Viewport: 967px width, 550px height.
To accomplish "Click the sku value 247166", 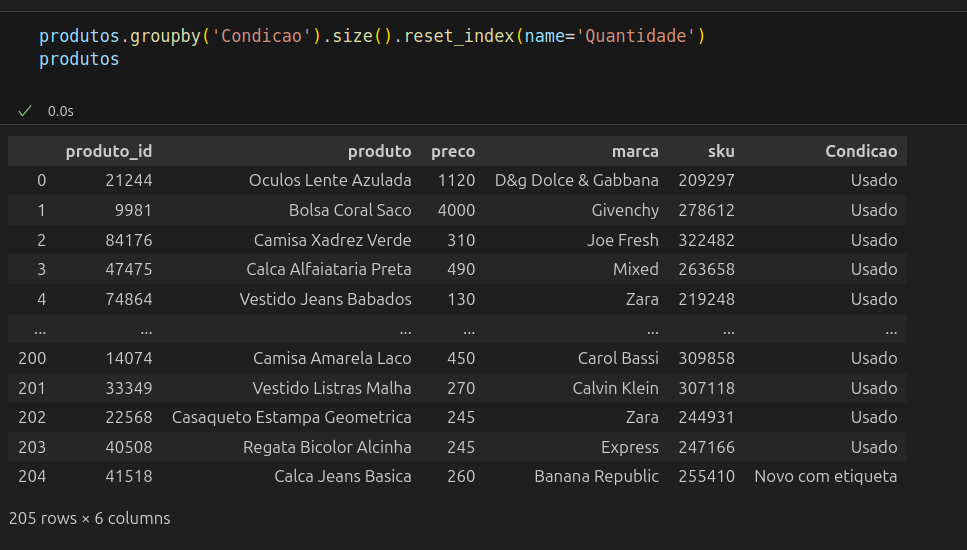I will click(x=707, y=447).
